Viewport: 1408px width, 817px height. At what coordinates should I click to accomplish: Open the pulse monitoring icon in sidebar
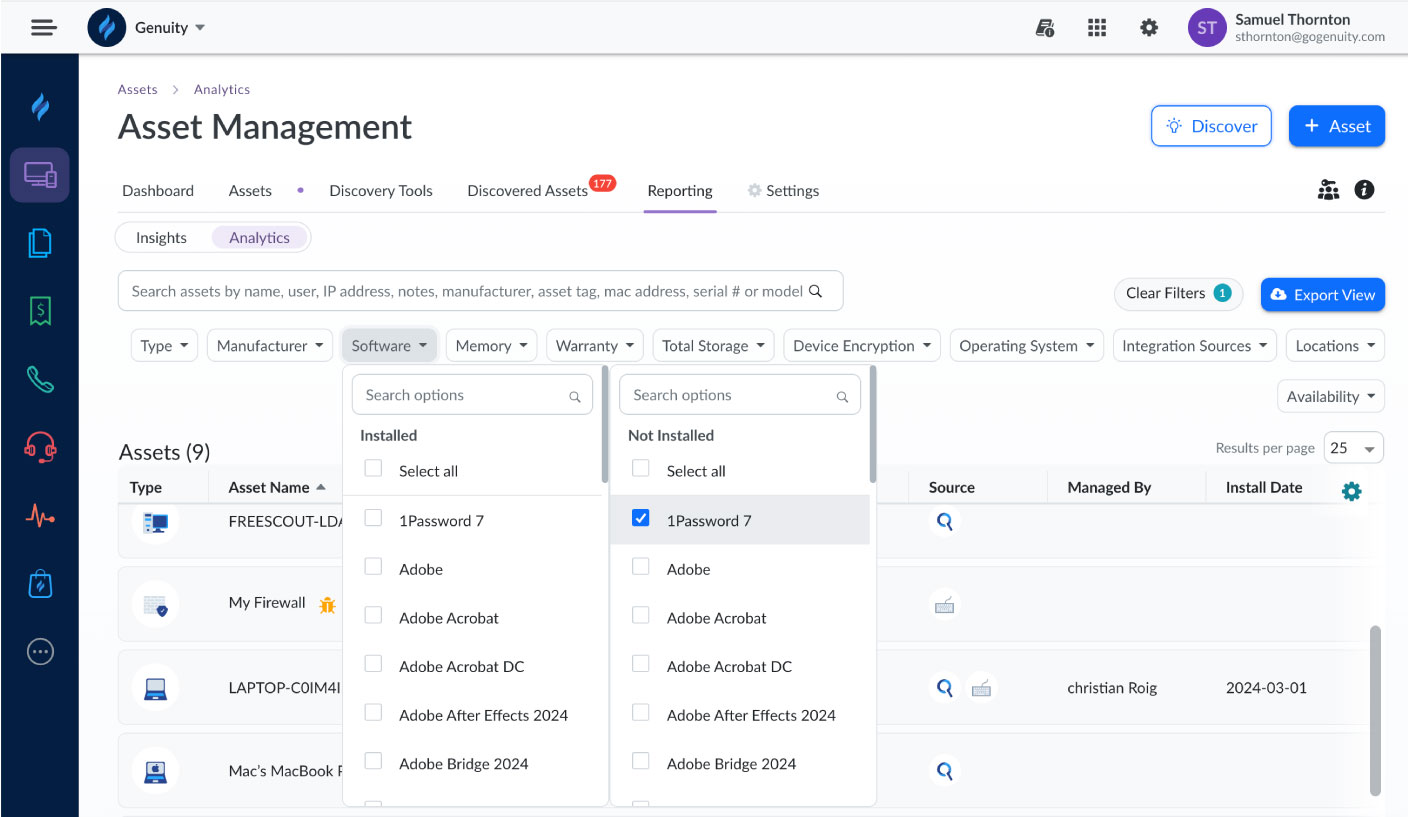[x=40, y=516]
